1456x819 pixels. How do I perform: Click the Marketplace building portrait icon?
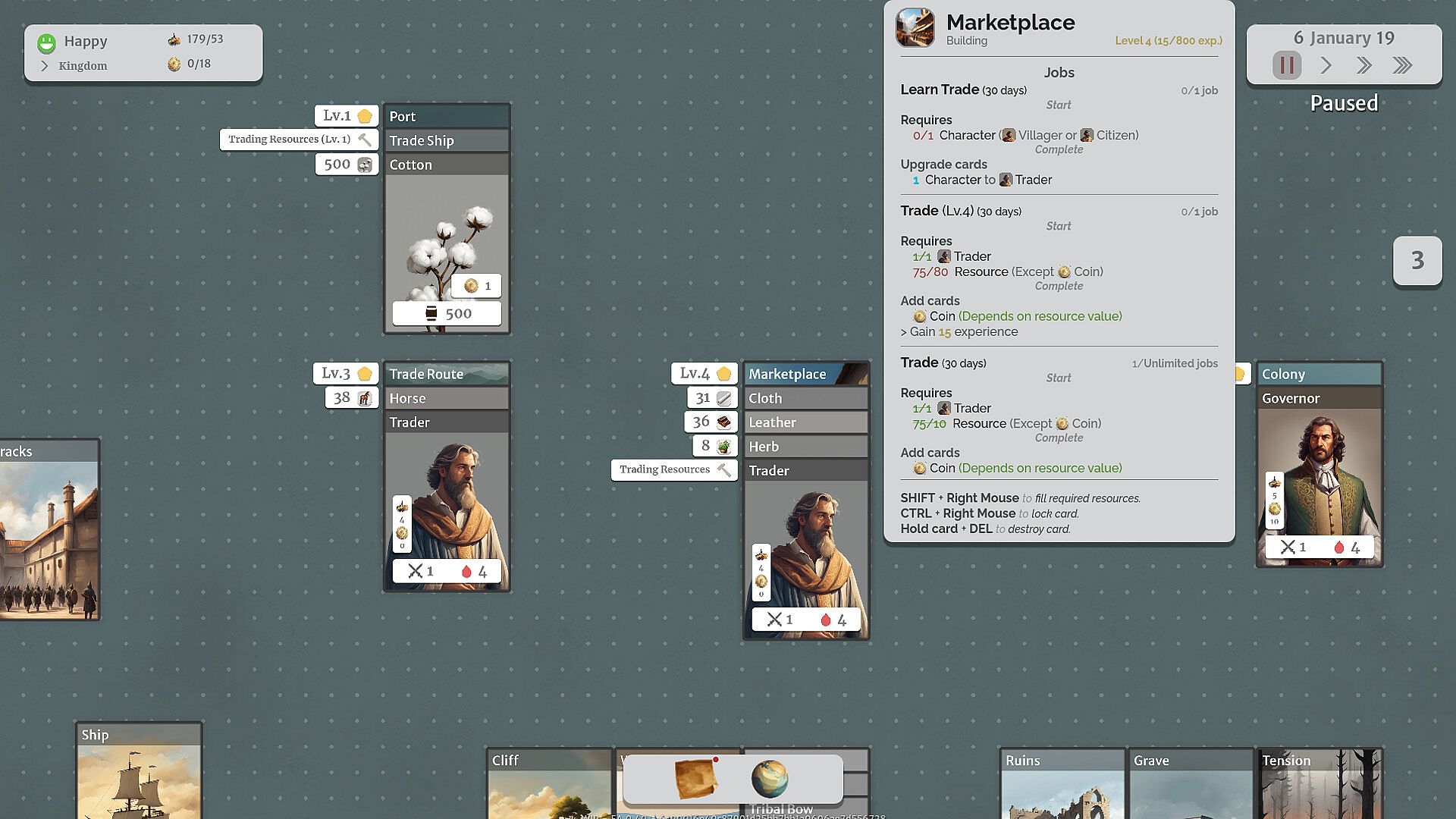click(915, 28)
